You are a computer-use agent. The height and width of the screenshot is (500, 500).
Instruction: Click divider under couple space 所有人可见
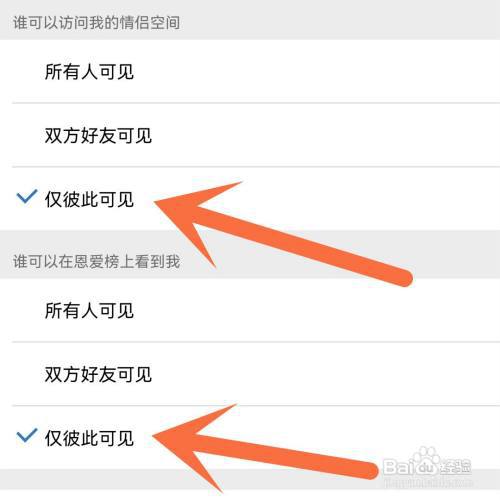click(256, 103)
